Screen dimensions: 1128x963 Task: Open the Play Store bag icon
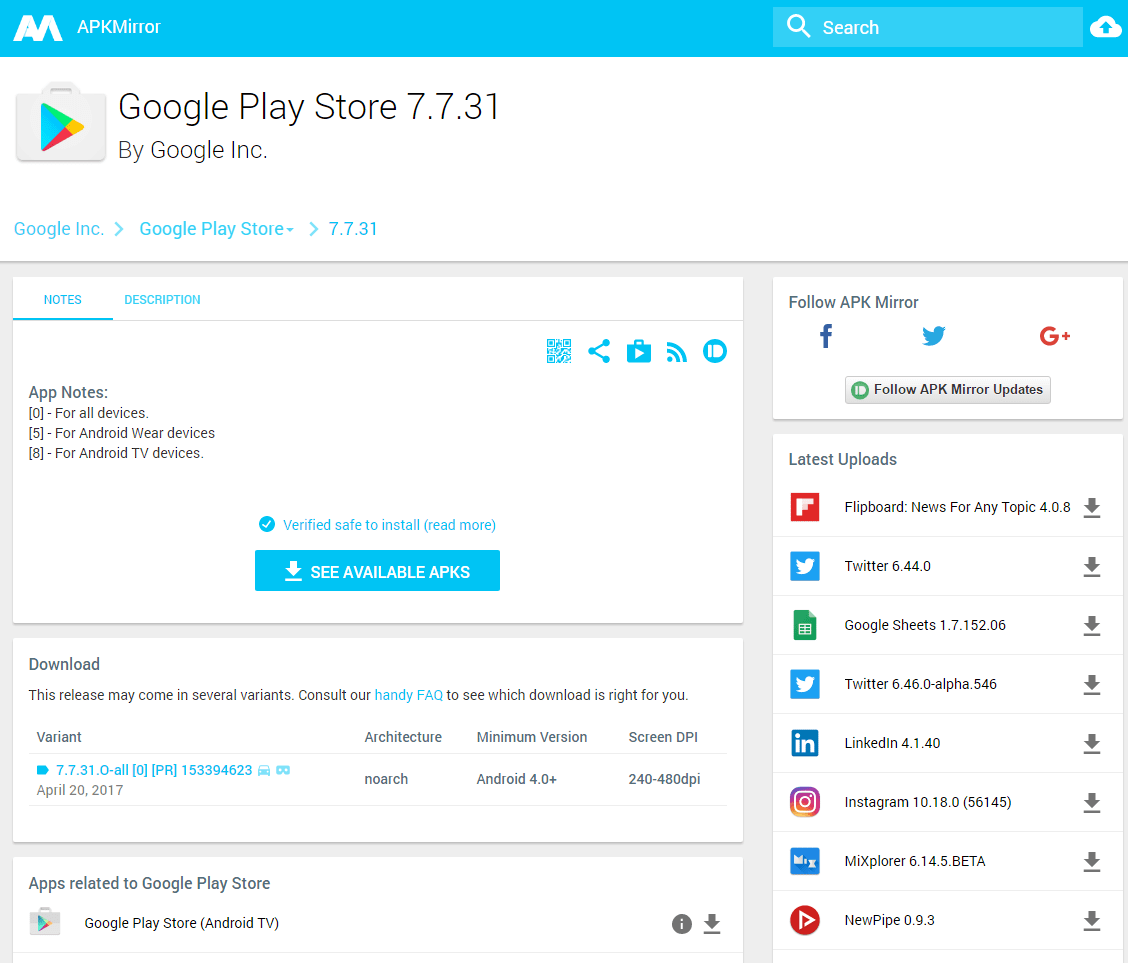pyautogui.click(x=638, y=351)
